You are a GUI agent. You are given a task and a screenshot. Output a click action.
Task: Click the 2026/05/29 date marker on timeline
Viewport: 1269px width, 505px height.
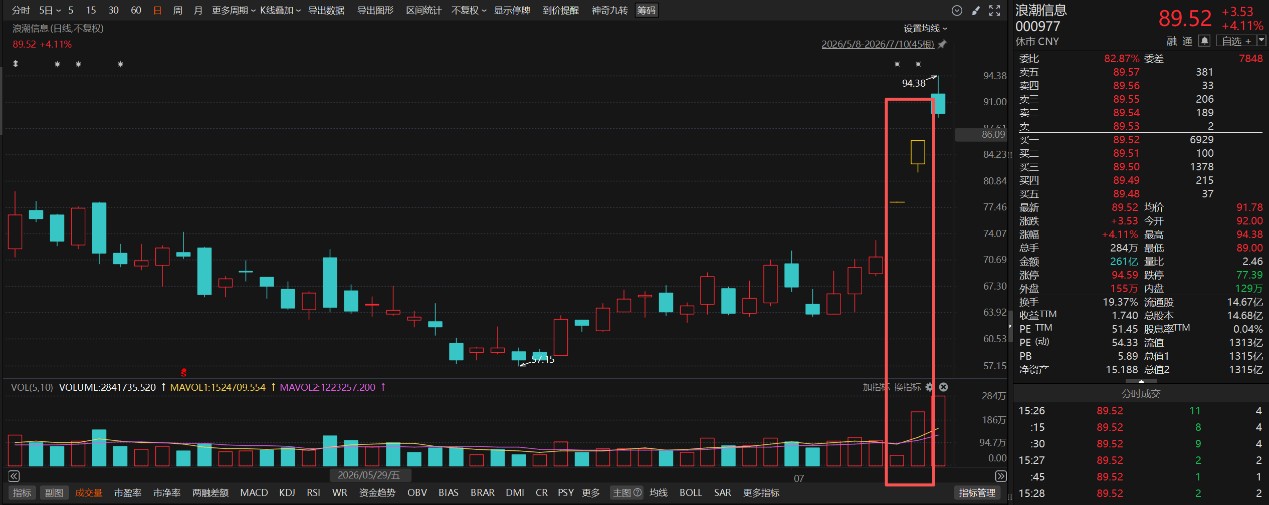click(366, 476)
